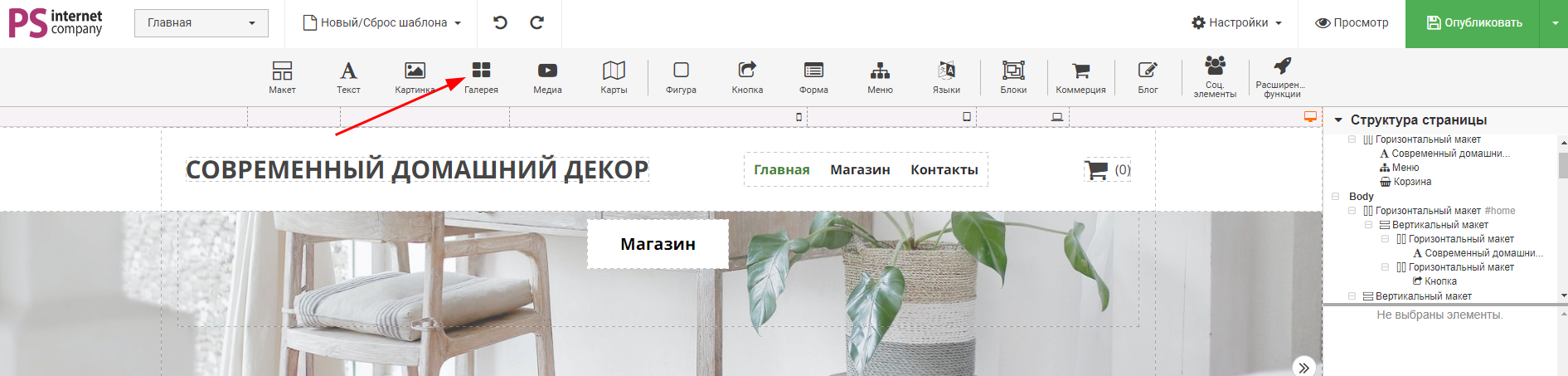Switch to the phone breakpoint icon
The image size is (1568, 376).
click(x=799, y=117)
